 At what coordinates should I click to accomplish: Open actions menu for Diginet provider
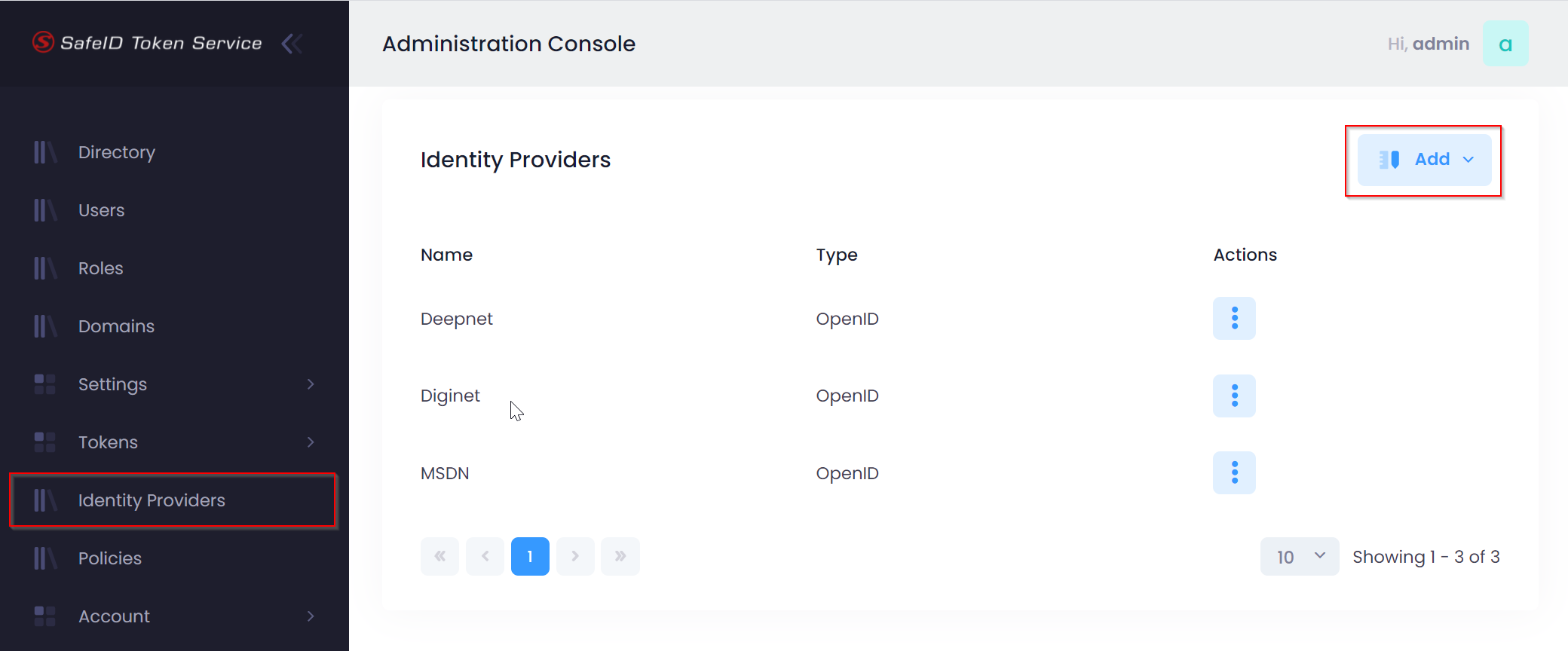point(1234,396)
